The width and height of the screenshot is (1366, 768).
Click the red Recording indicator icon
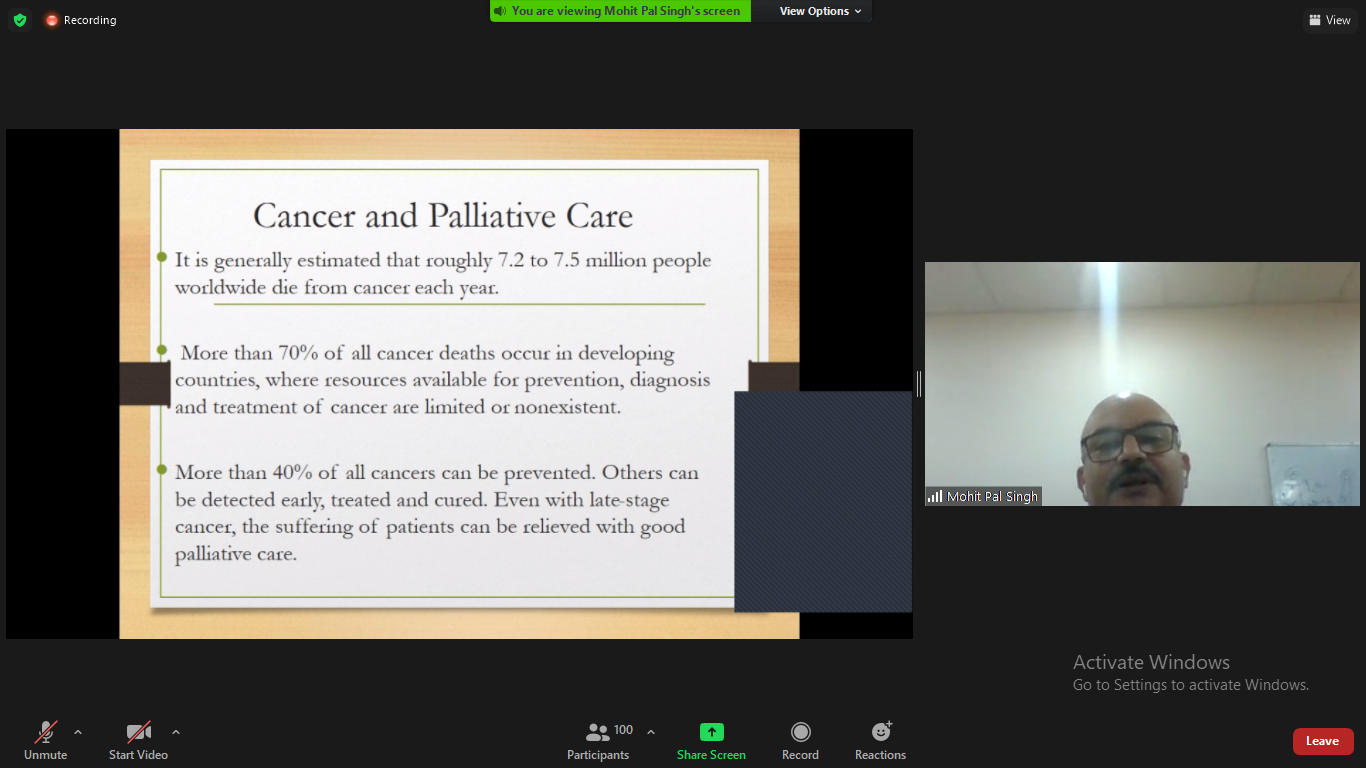tap(52, 20)
